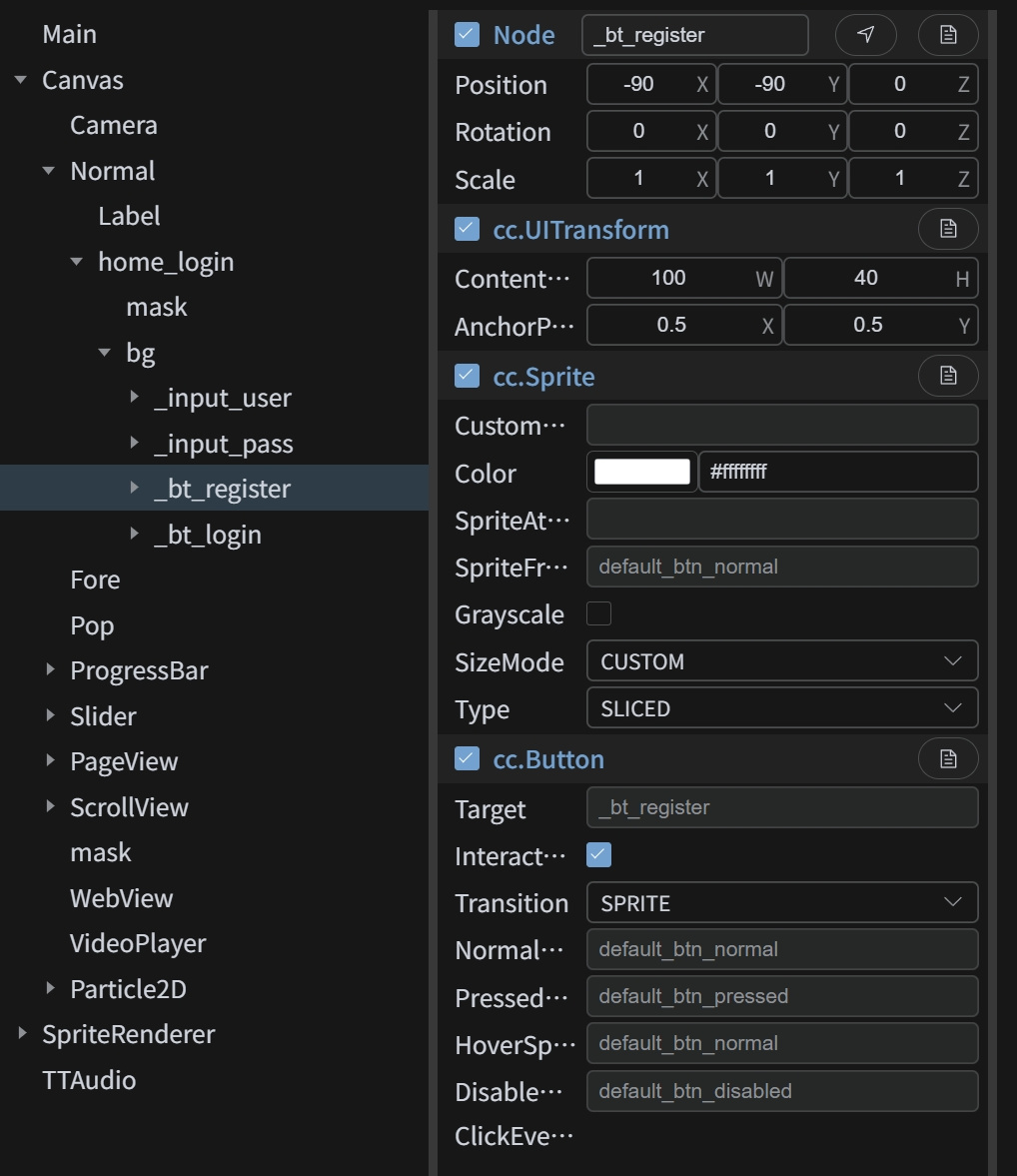Click the white Color swatch
This screenshot has width=1017, height=1176.
pos(642,472)
